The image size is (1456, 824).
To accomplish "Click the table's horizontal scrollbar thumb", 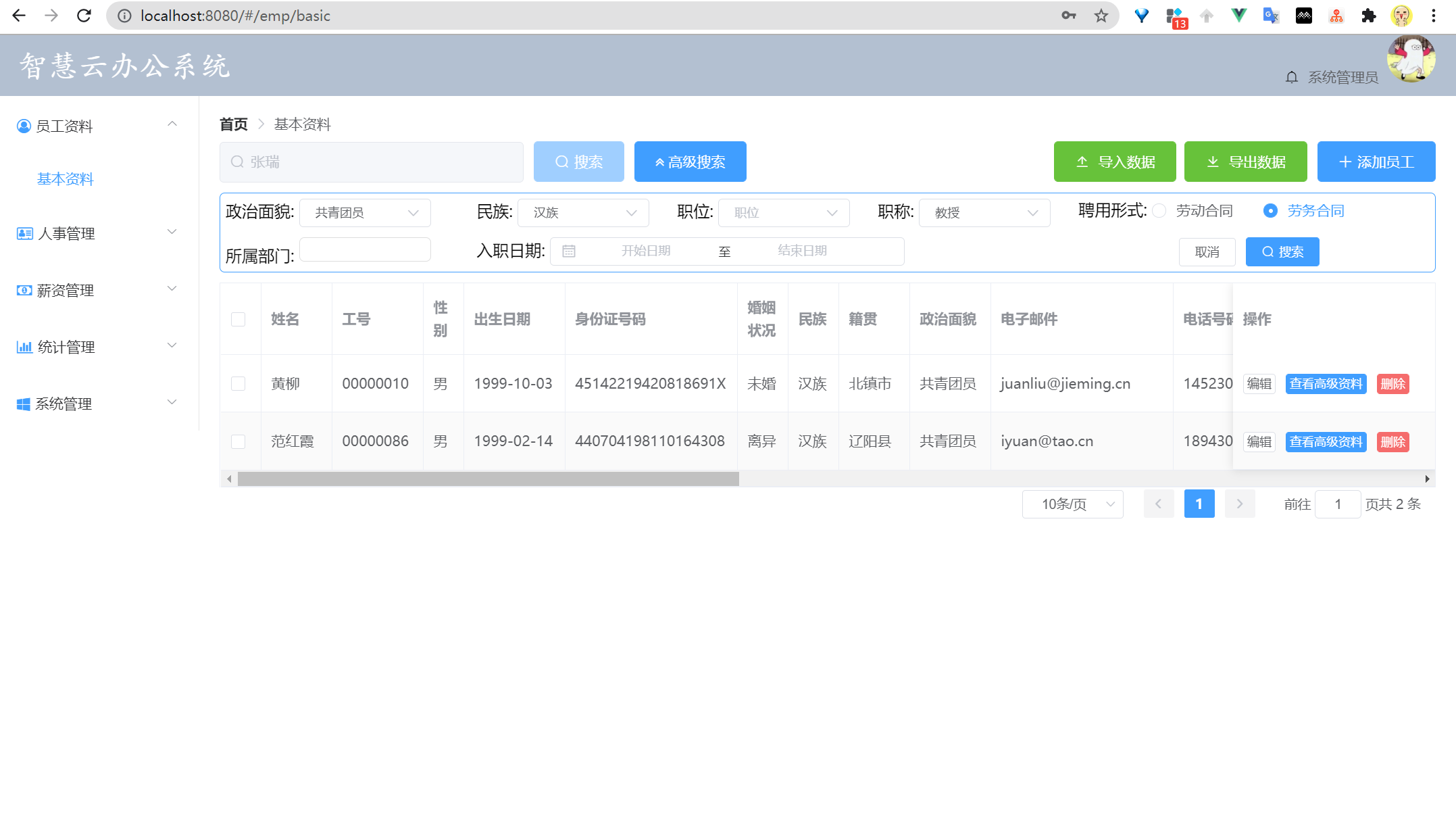I will coord(488,479).
